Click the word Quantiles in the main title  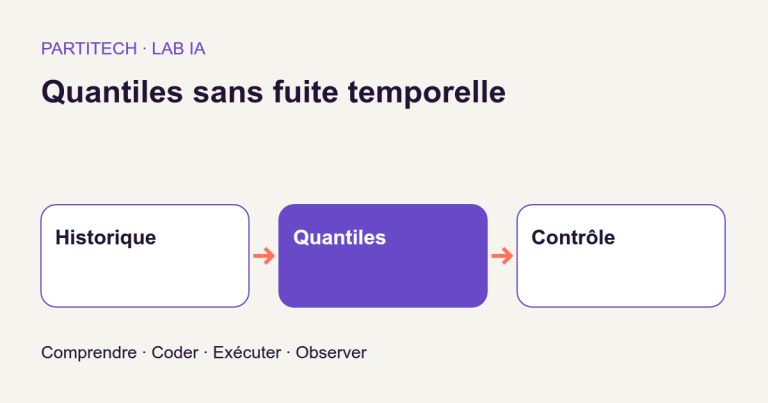pyautogui.click(x=112, y=92)
